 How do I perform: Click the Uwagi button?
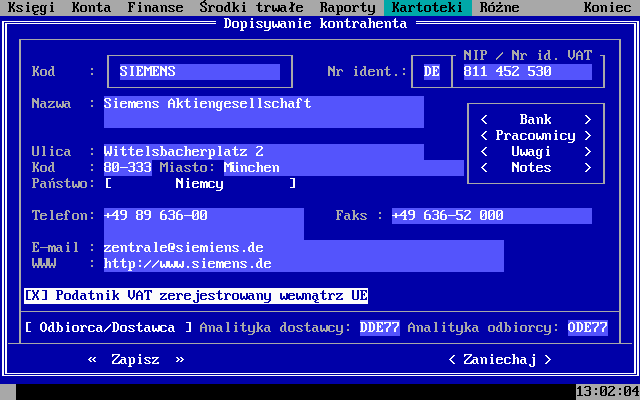(536, 151)
